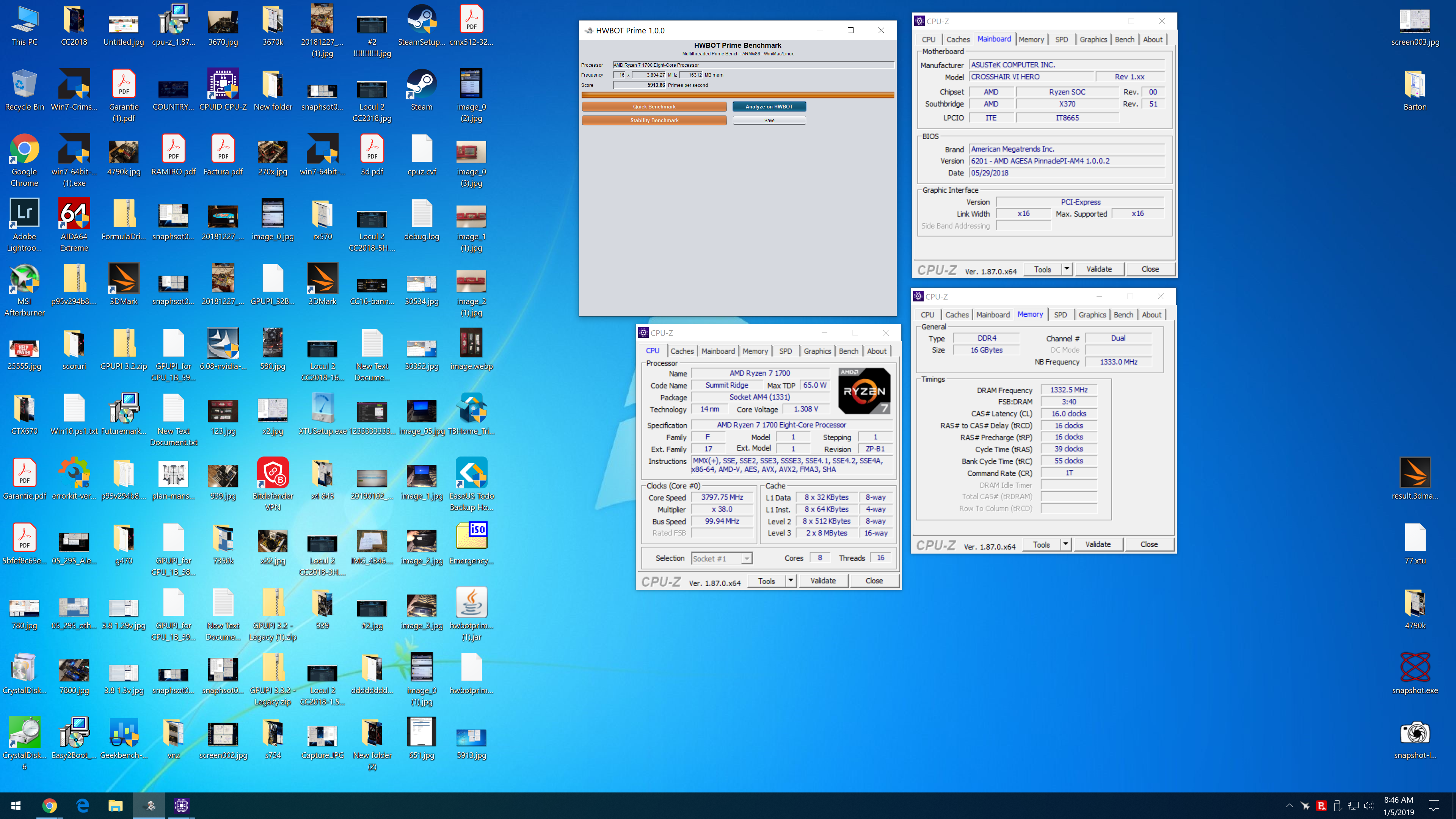Open the Easy2Boot desktop icon
1456x819 pixels.
74,739
